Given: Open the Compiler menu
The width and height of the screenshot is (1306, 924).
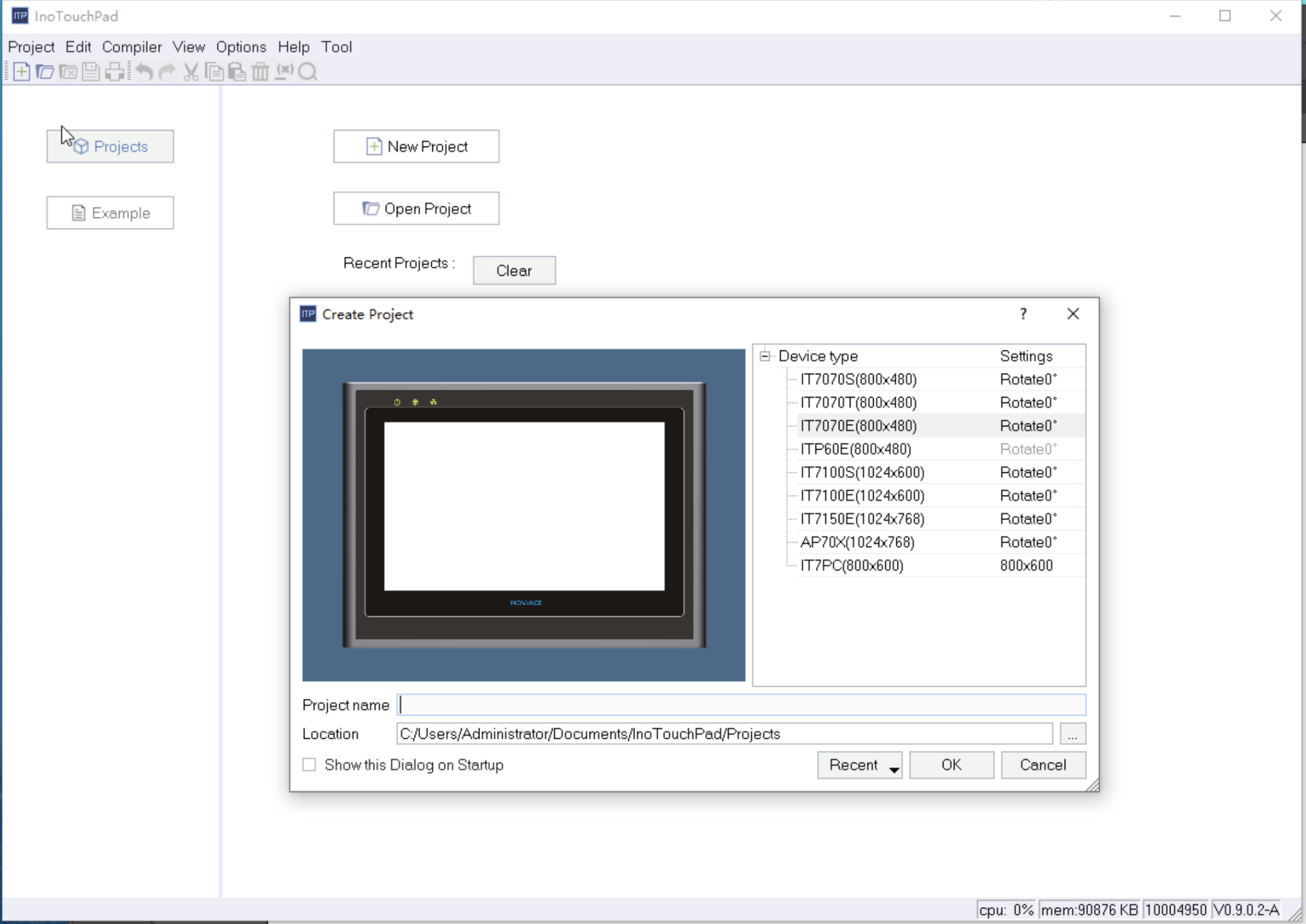Looking at the screenshot, I should tap(132, 46).
